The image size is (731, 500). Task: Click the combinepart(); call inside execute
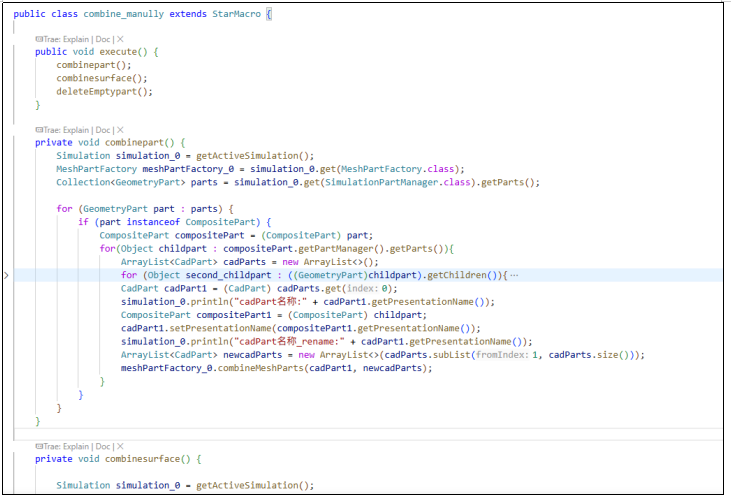tap(94, 65)
